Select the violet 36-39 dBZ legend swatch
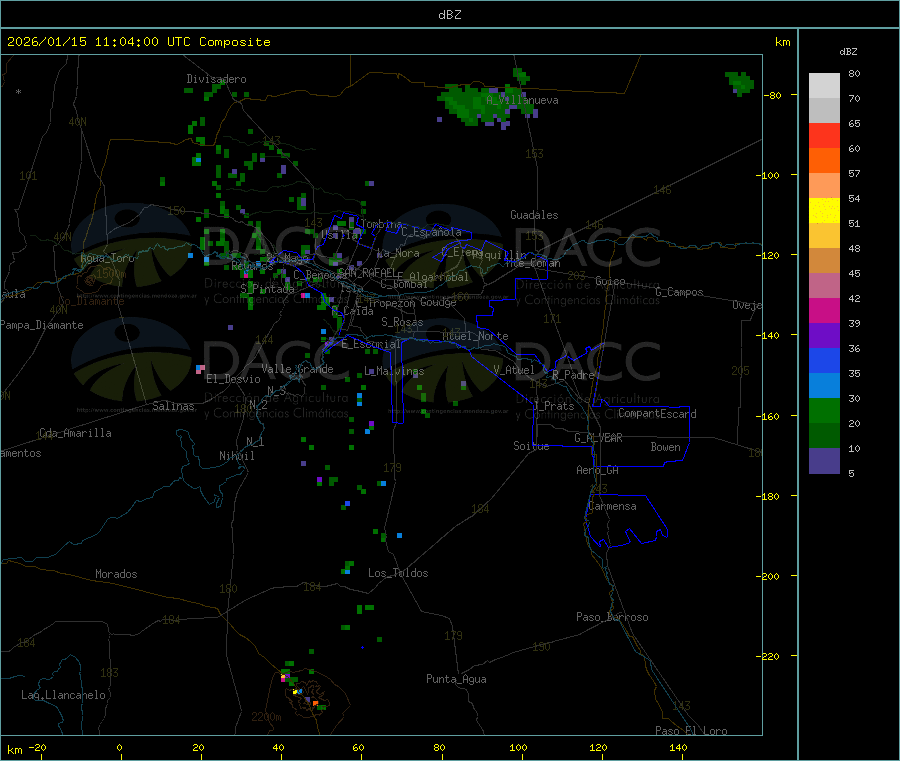The image size is (900, 761). [824, 336]
